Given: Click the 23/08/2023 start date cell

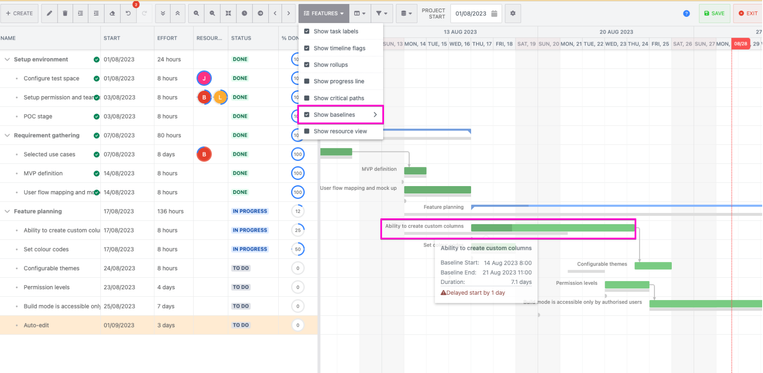Looking at the screenshot, I should coord(119,287).
